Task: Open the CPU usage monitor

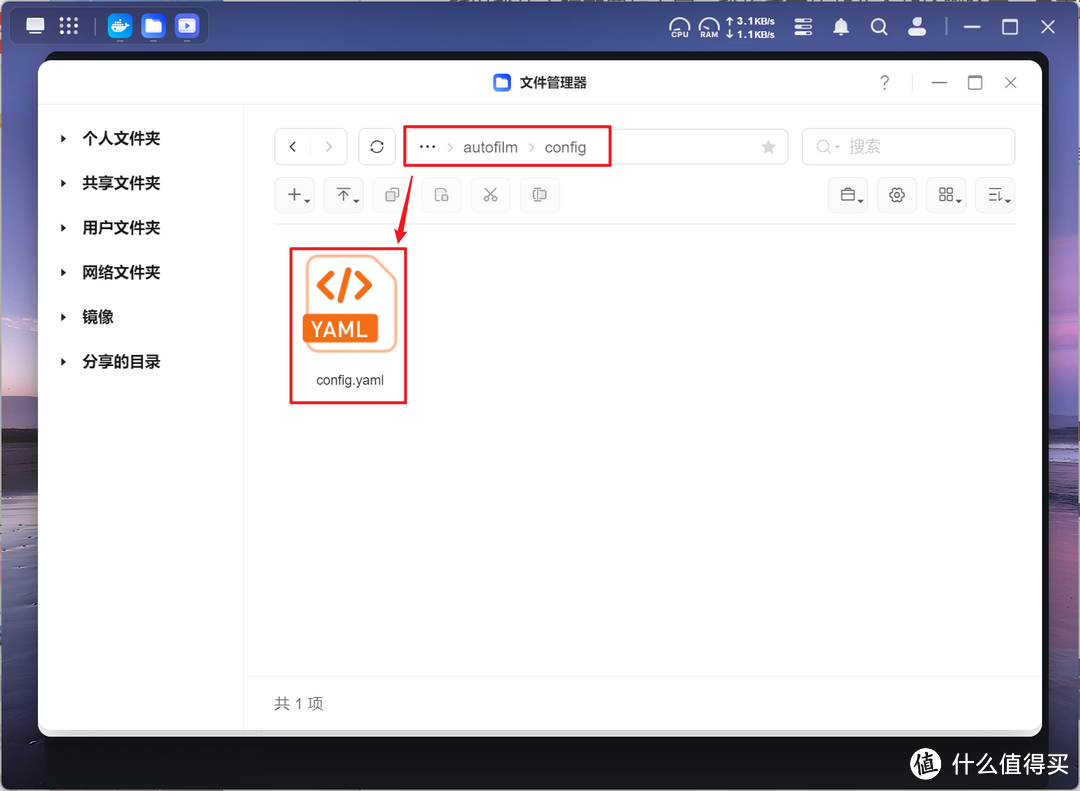Action: [679, 27]
